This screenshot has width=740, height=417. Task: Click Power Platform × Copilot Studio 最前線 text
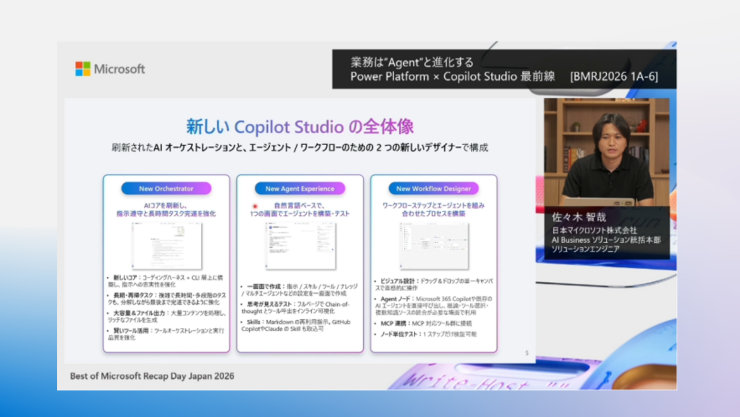[x=453, y=76]
